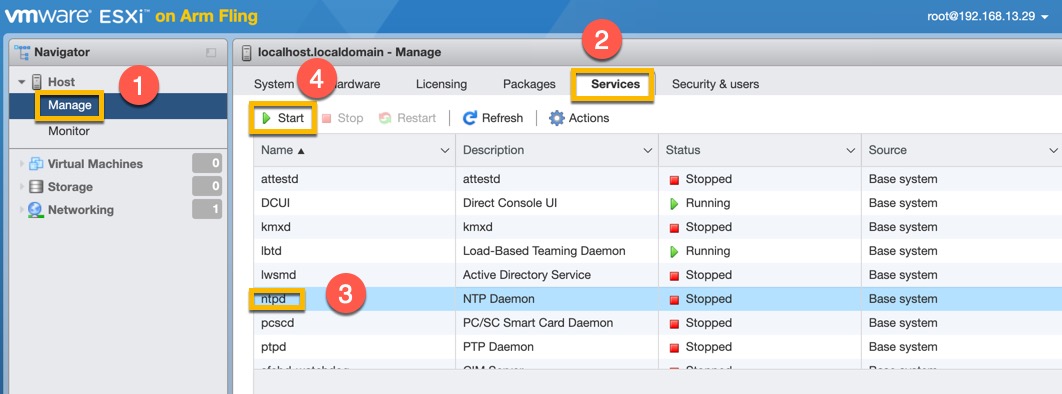Screen dimensions: 1062x394
Task: Click Load-Based Teaming Daemon description
Action: [544, 251]
